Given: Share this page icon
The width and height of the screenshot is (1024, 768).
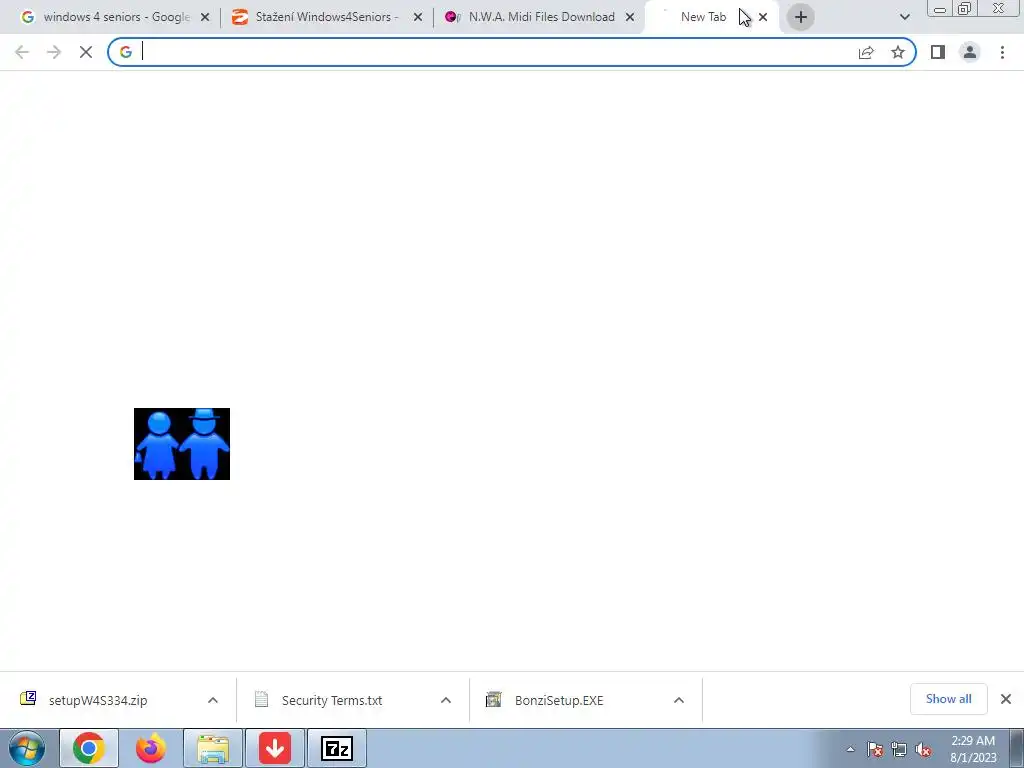Looking at the screenshot, I should pos(866,52).
